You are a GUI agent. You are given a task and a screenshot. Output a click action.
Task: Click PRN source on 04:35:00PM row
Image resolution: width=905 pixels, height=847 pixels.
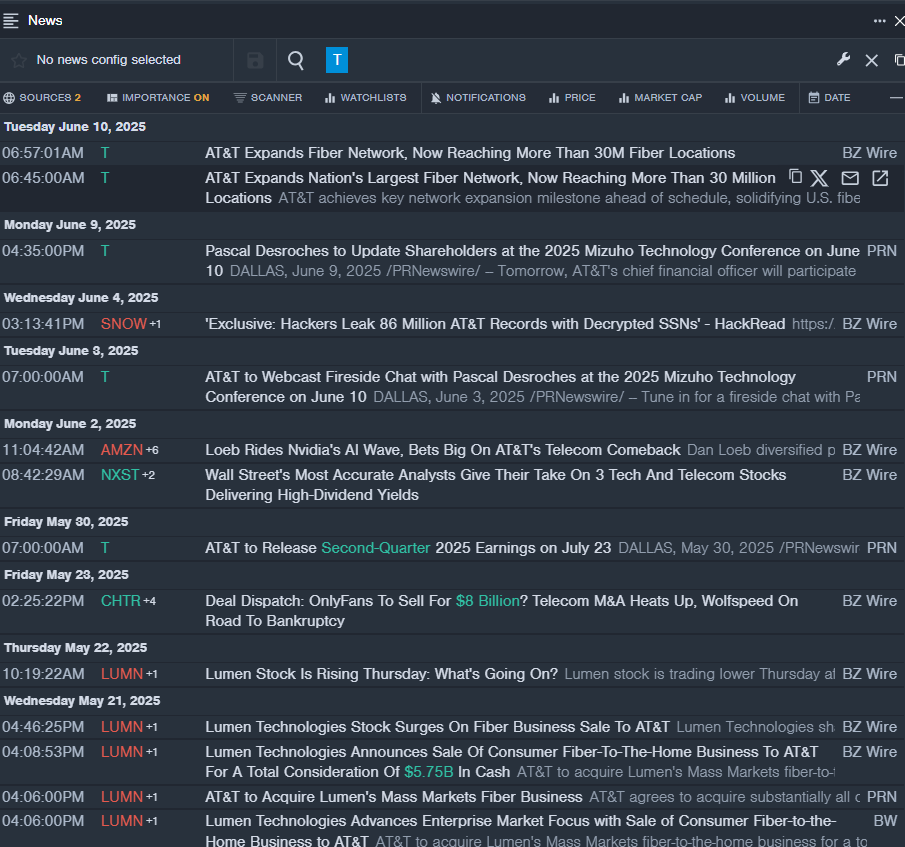[881, 251]
